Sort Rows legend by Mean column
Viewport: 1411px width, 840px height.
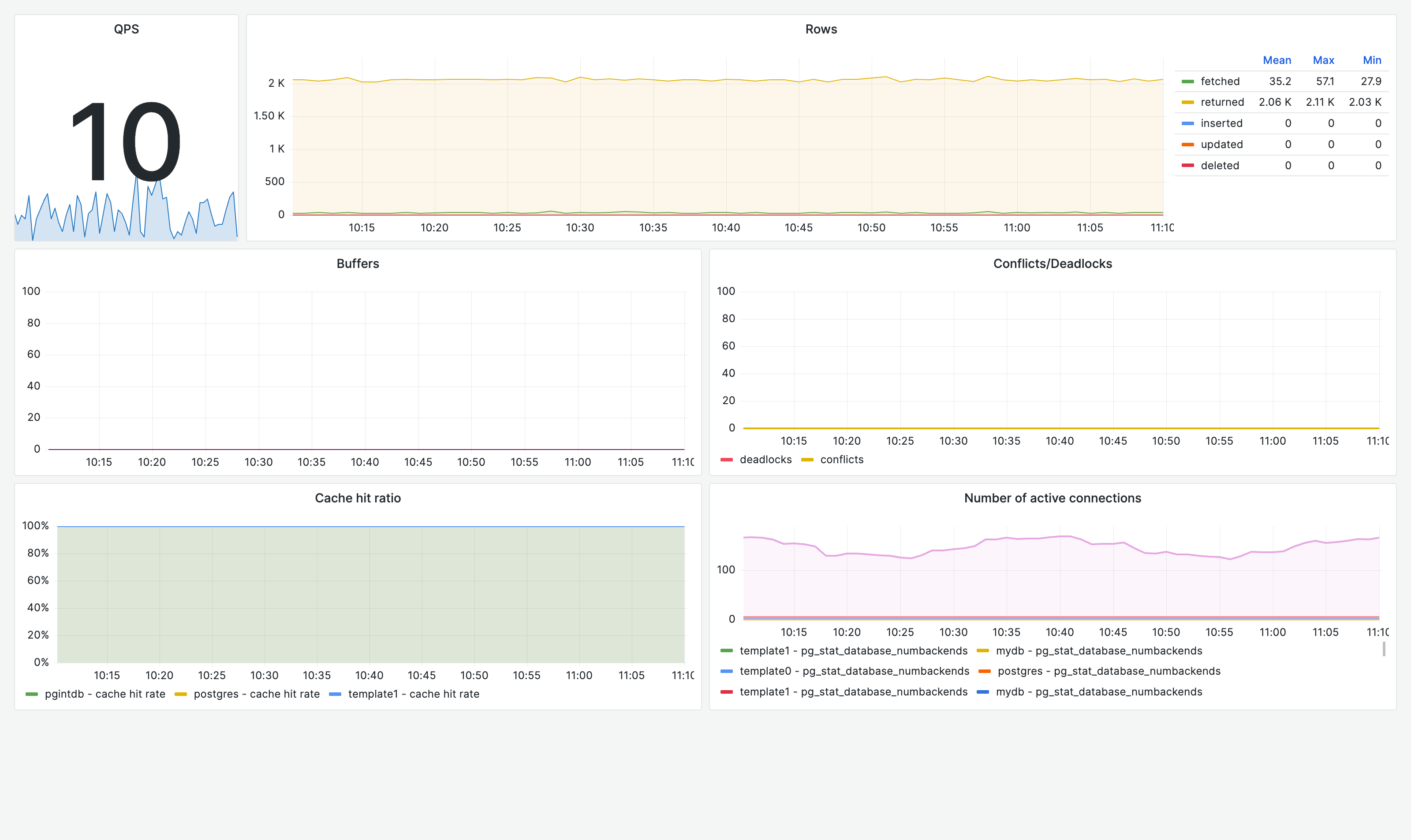(x=1277, y=60)
